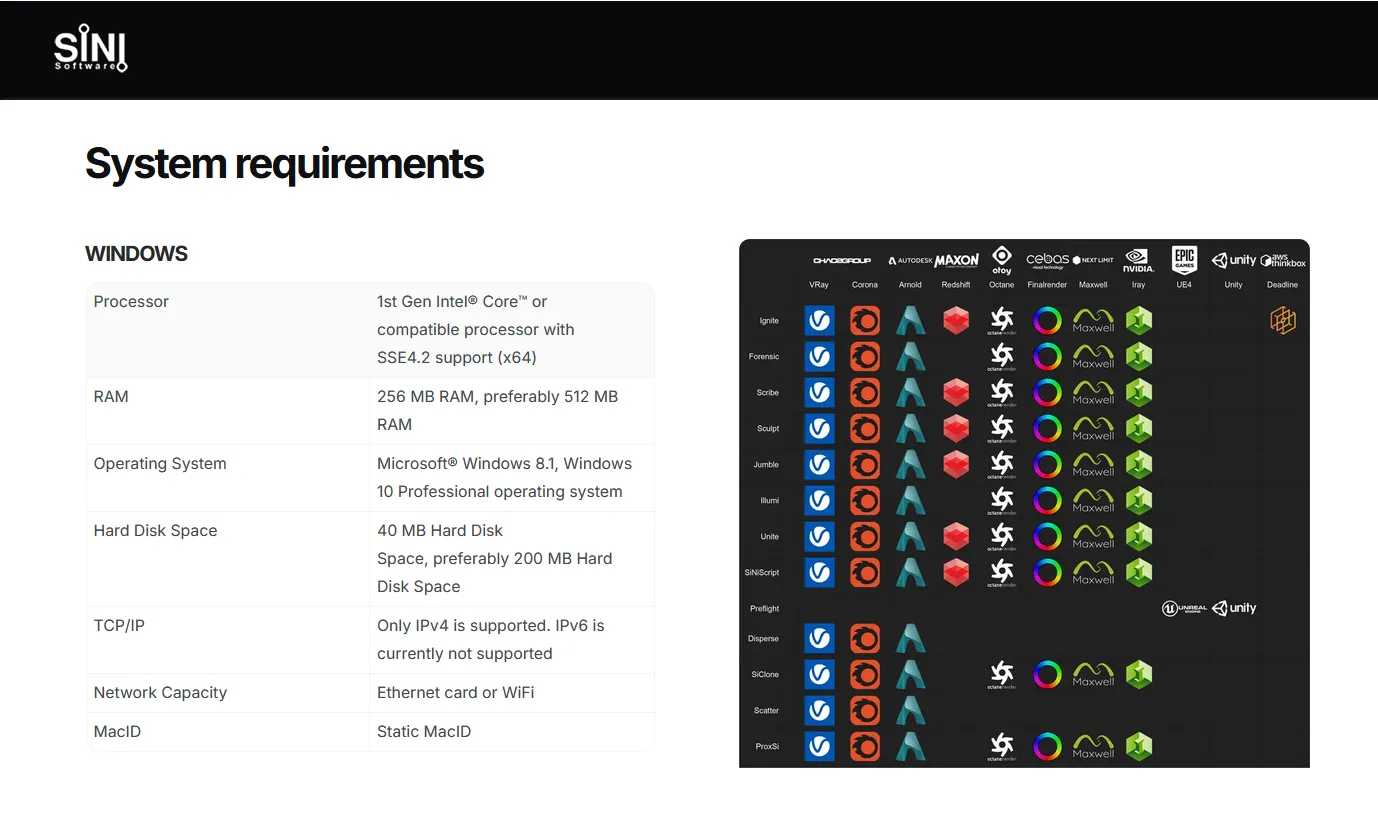Click the Epic Games logo

(x=1184, y=259)
